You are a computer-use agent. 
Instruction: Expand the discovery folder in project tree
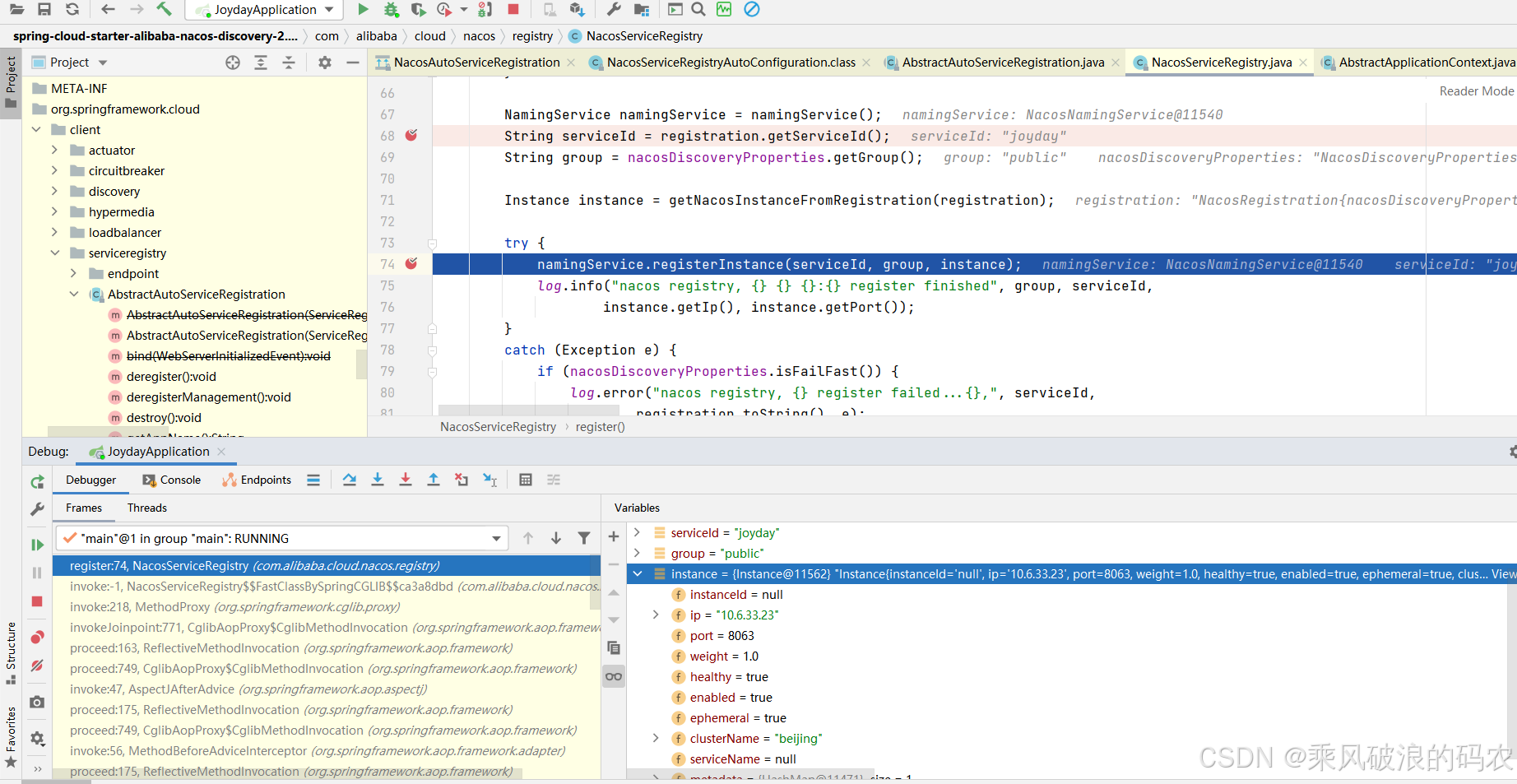pyautogui.click(x=54, y=192)
